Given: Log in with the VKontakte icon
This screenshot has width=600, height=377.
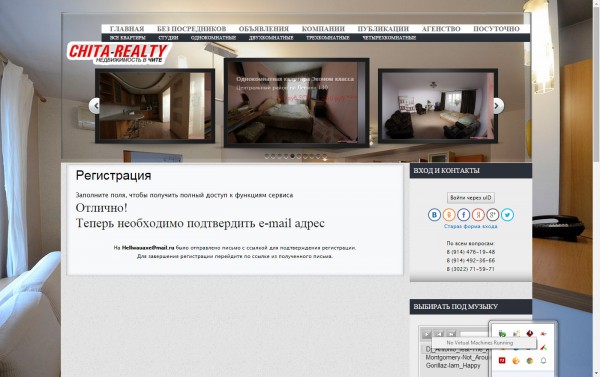Looking at the screenshot, I should (x=434, y=215).
